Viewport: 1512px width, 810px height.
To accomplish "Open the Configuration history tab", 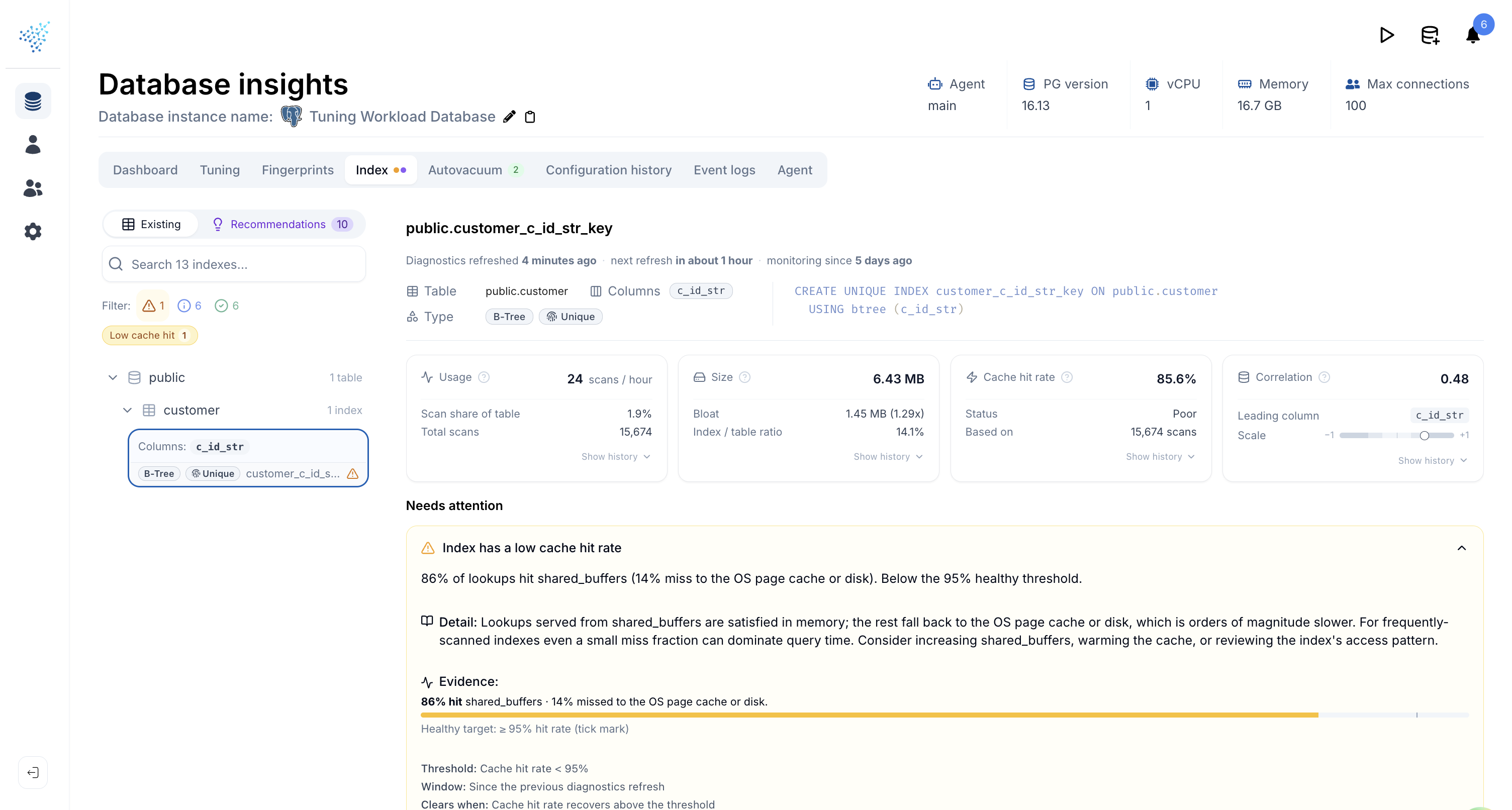I will pos(609,170).
